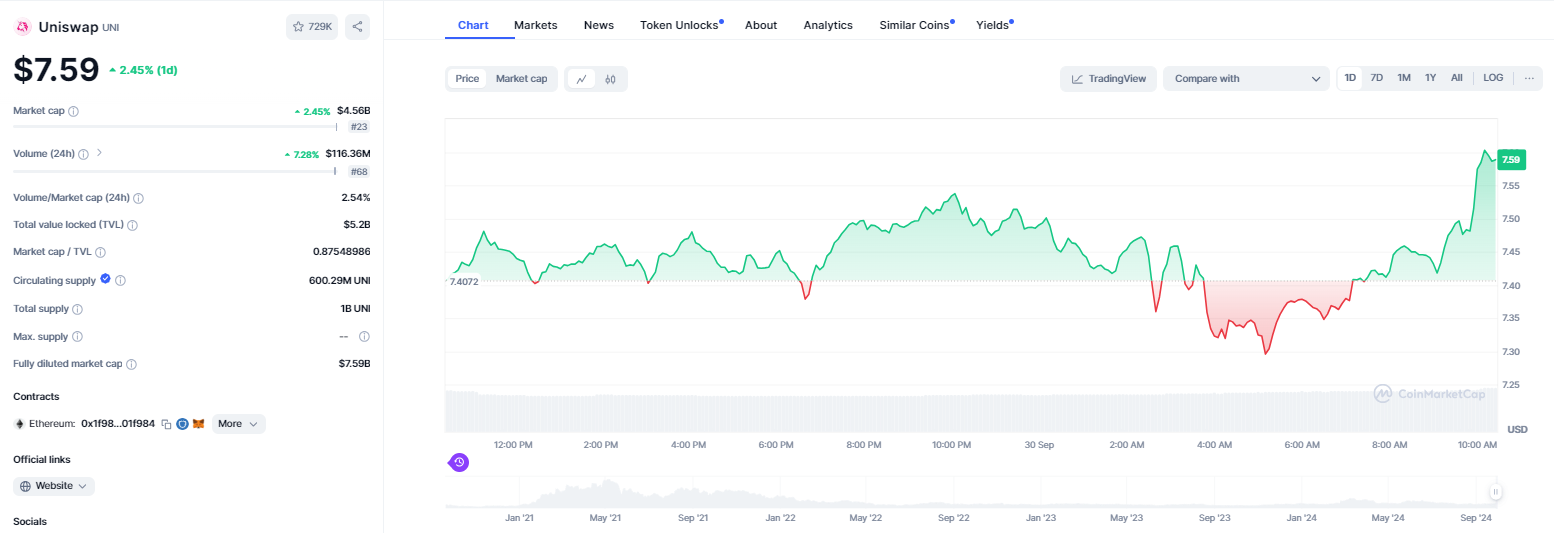Click the globe icon on Website button
Viewport: 1554px width, 533px height.
26,486
